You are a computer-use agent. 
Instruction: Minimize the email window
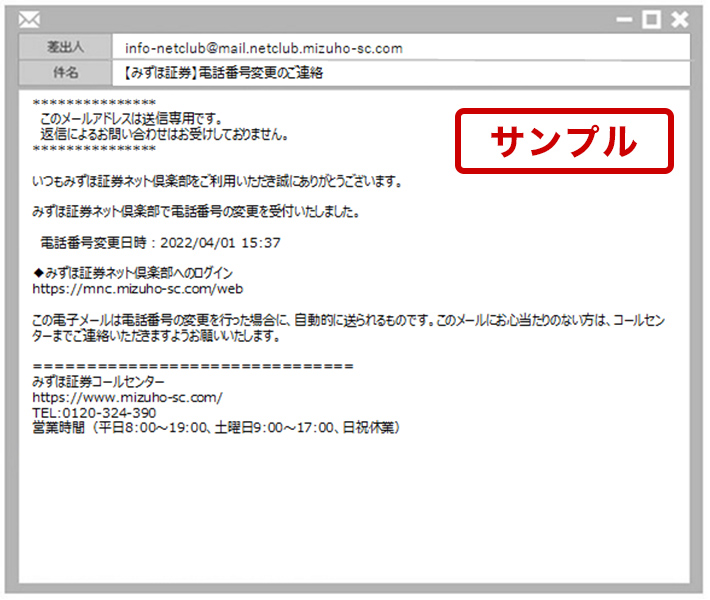coord(624,19)
